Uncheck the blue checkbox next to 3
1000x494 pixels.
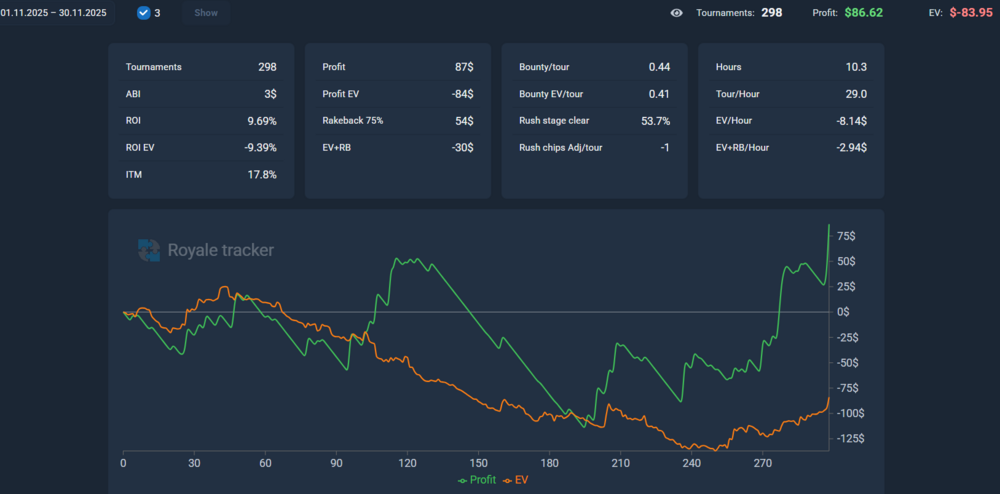coord(143,13)
